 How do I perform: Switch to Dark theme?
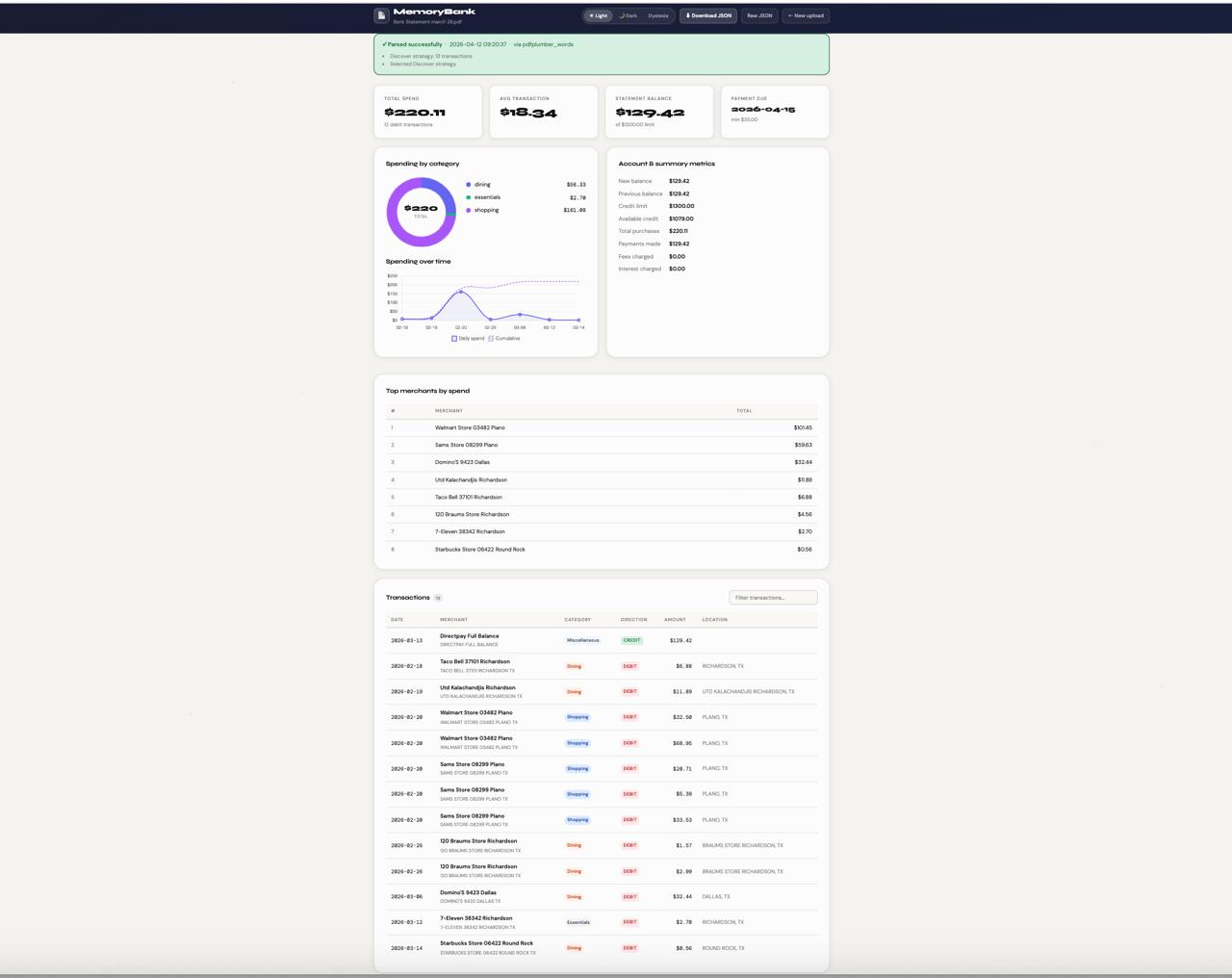[x=628, y=15]
